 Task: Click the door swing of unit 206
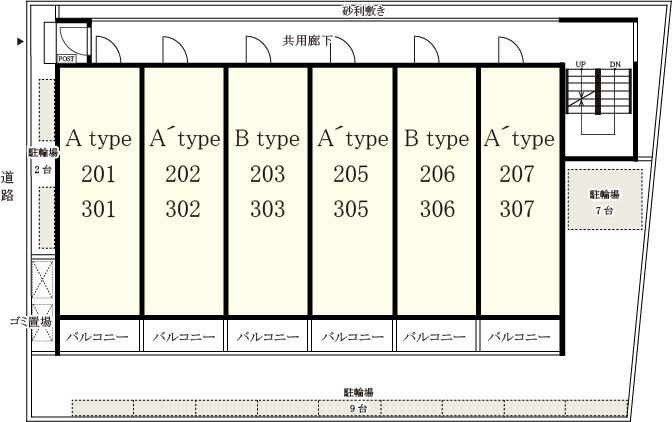[x=427, y=49]
